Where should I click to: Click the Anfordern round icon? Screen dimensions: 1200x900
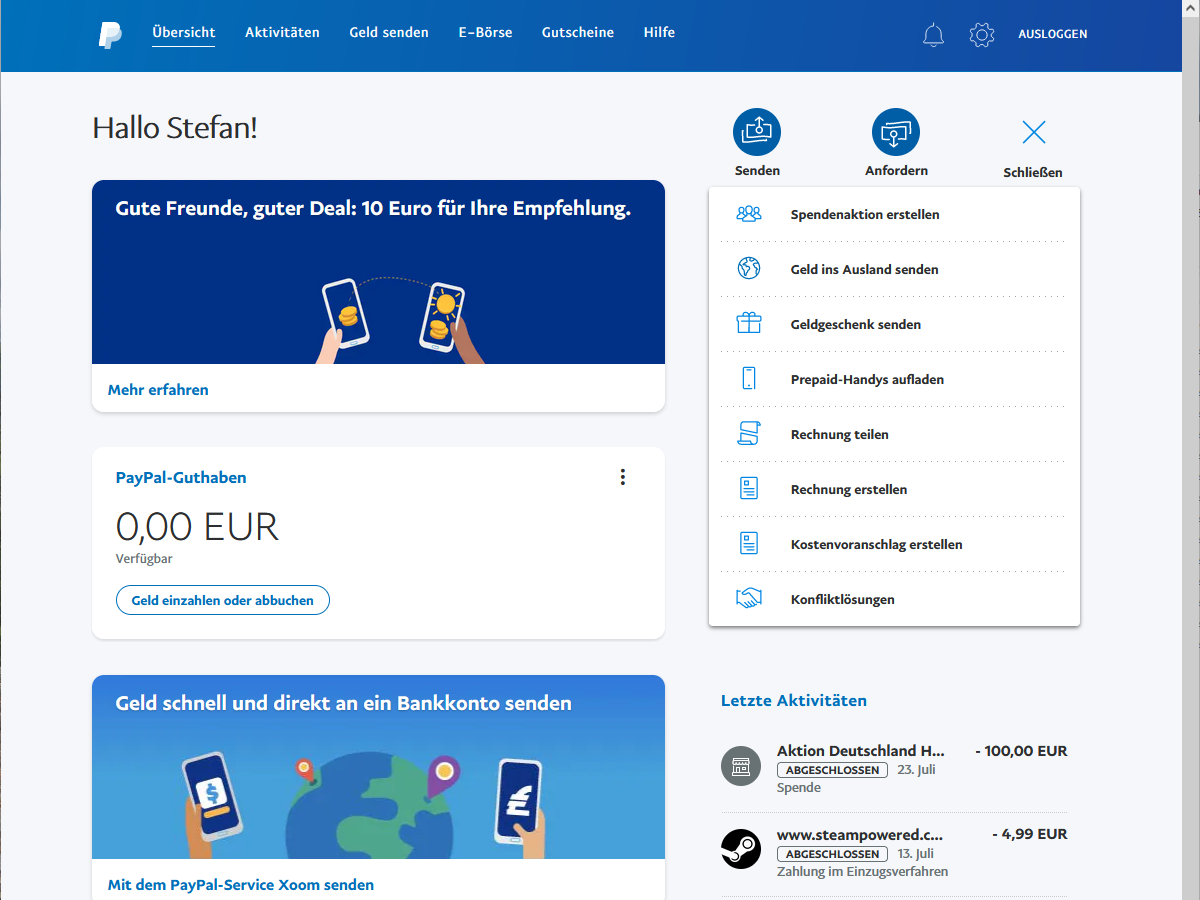pyautogui.click(x=896, y=132)
